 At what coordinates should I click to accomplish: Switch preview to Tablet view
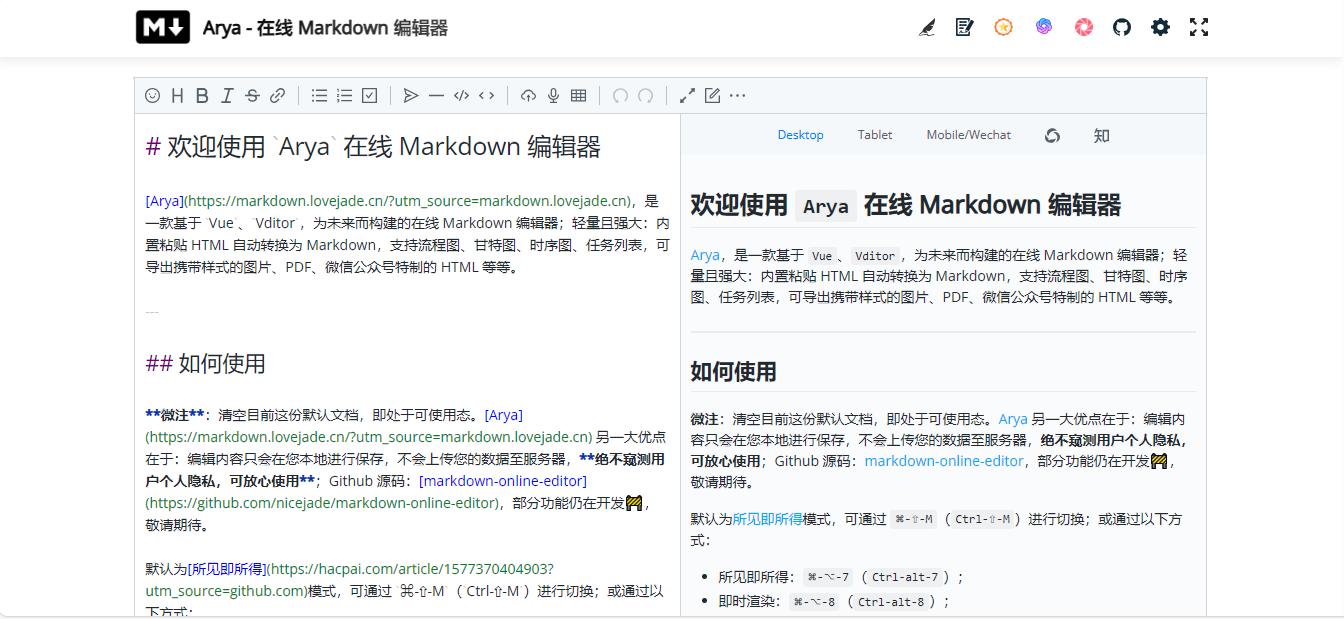pyautogui.click(x=874, y=134)
